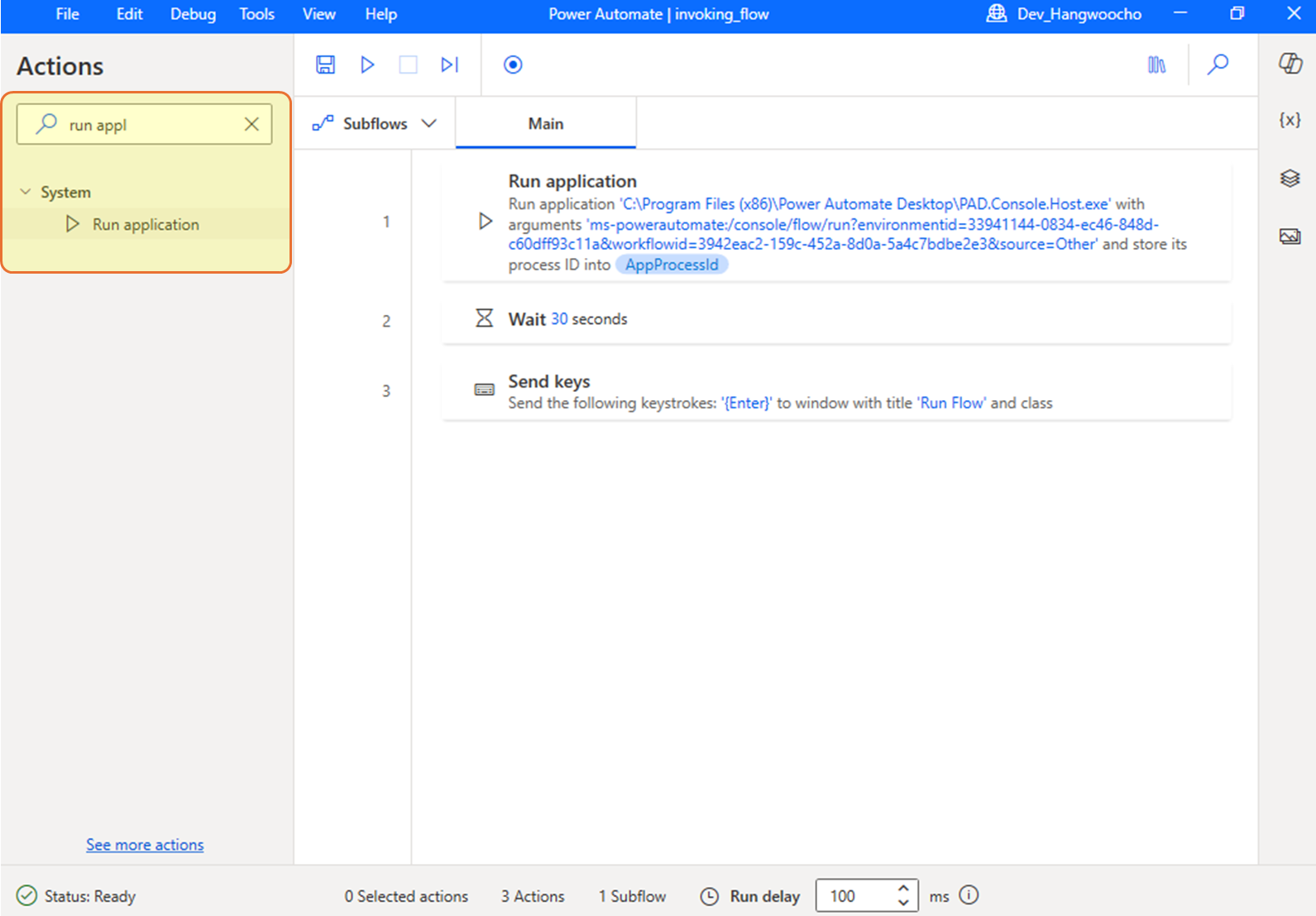Clear the actions search with the X
This screenshot has height=916, width=1316.
tap(251, 124)
